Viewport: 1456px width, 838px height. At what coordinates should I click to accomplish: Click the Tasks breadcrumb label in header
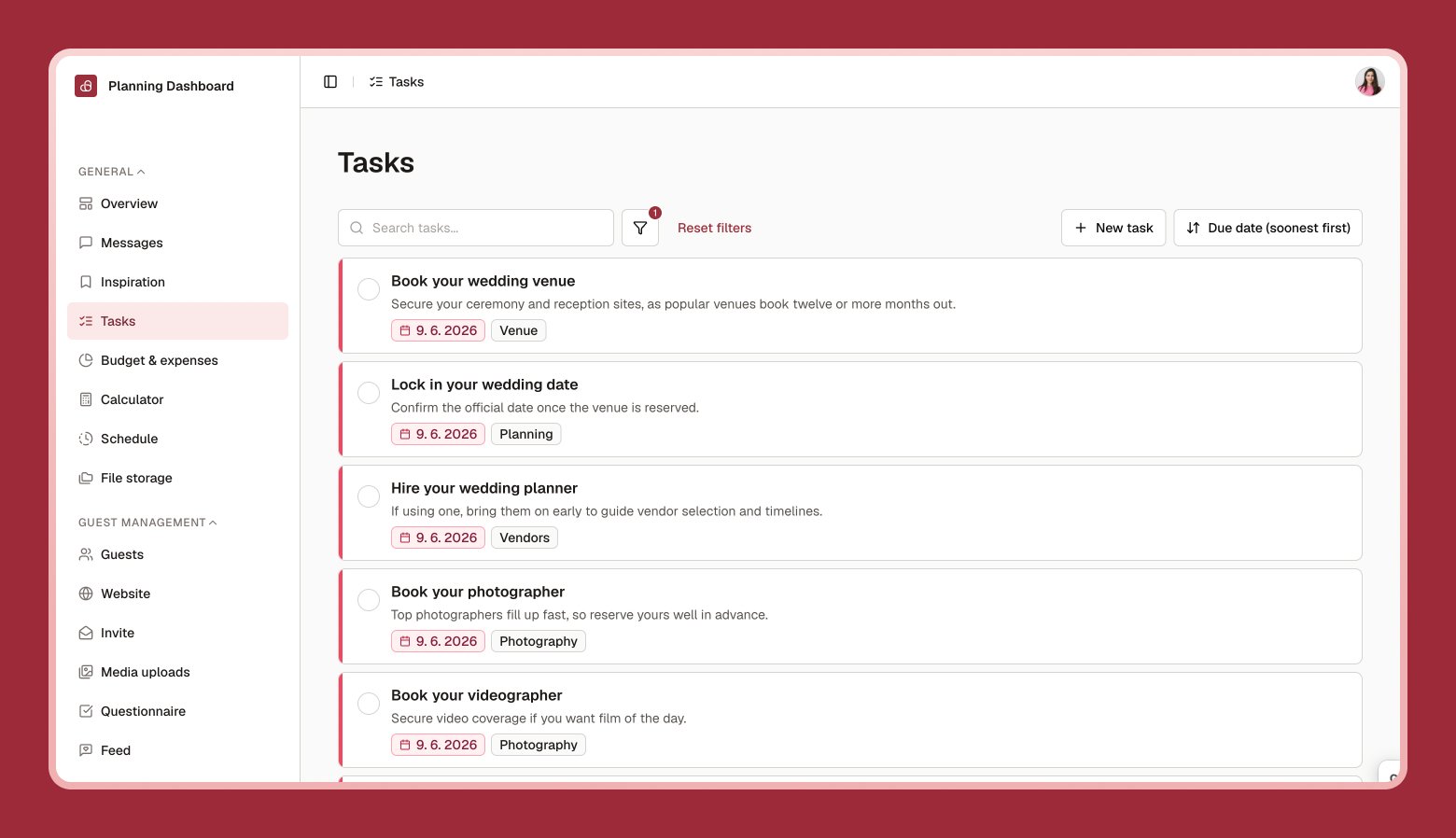(406, 82)
